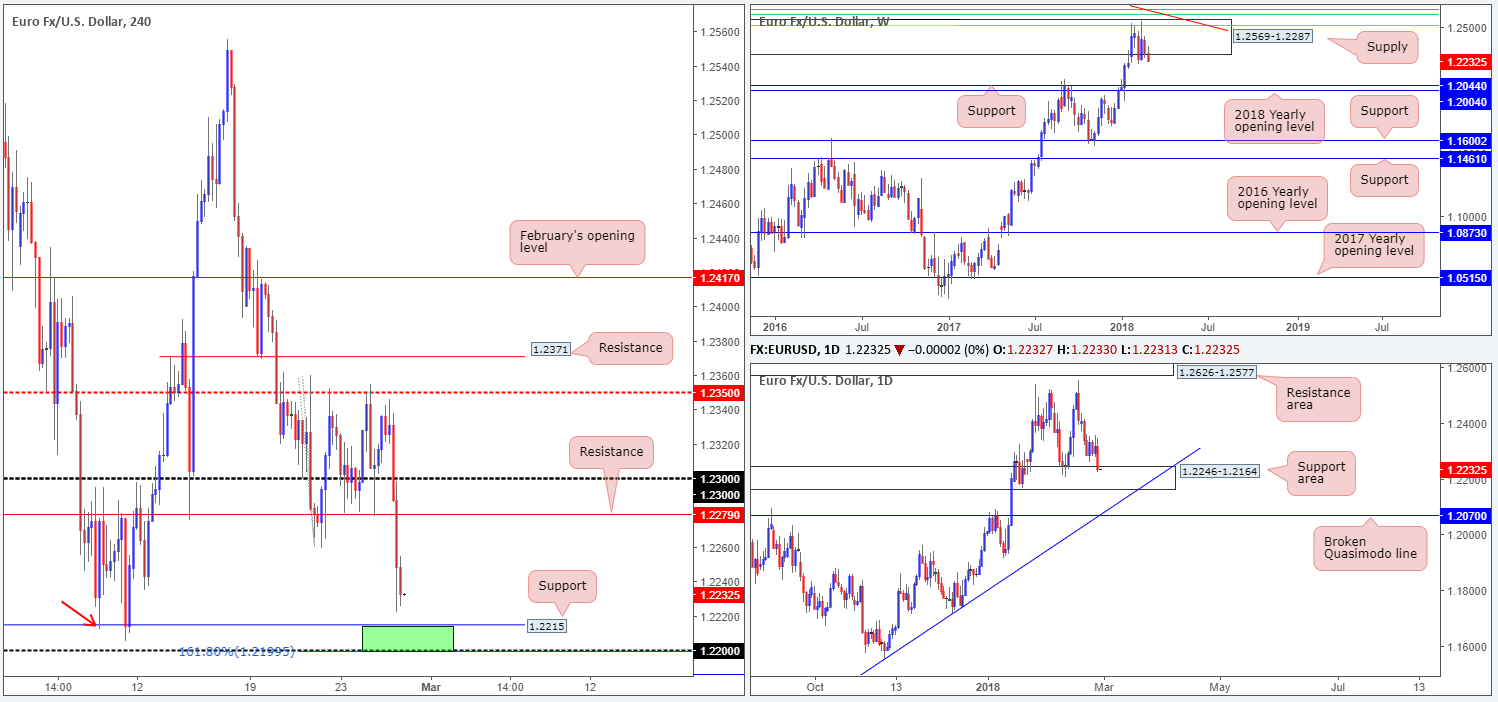1498x702 pixels.
Task: Click the 23 label on the 240 chart time axis
Action: pos(341,687)
